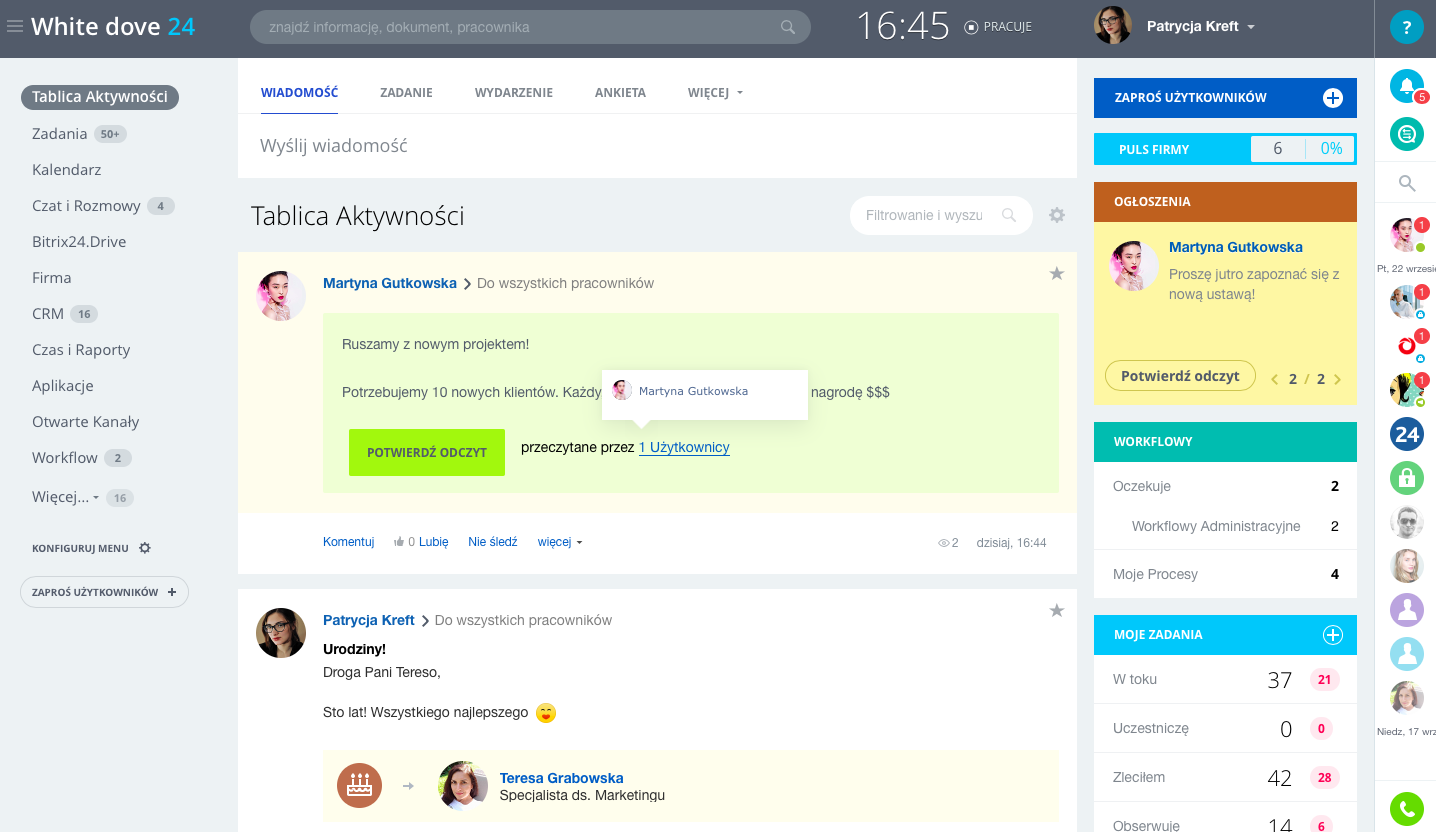1436x832 pixels.
Task: Toggle the Pracuję work status
Action: coord(997,27)
